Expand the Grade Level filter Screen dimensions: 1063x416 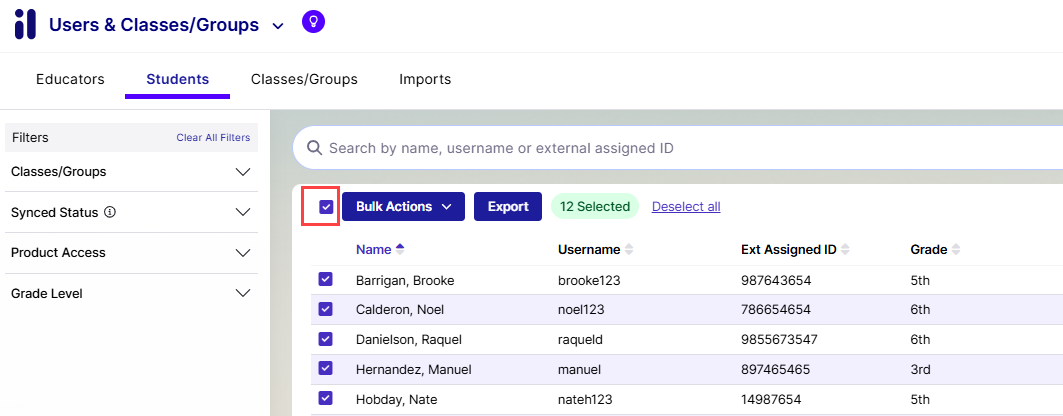pos(242,294)
